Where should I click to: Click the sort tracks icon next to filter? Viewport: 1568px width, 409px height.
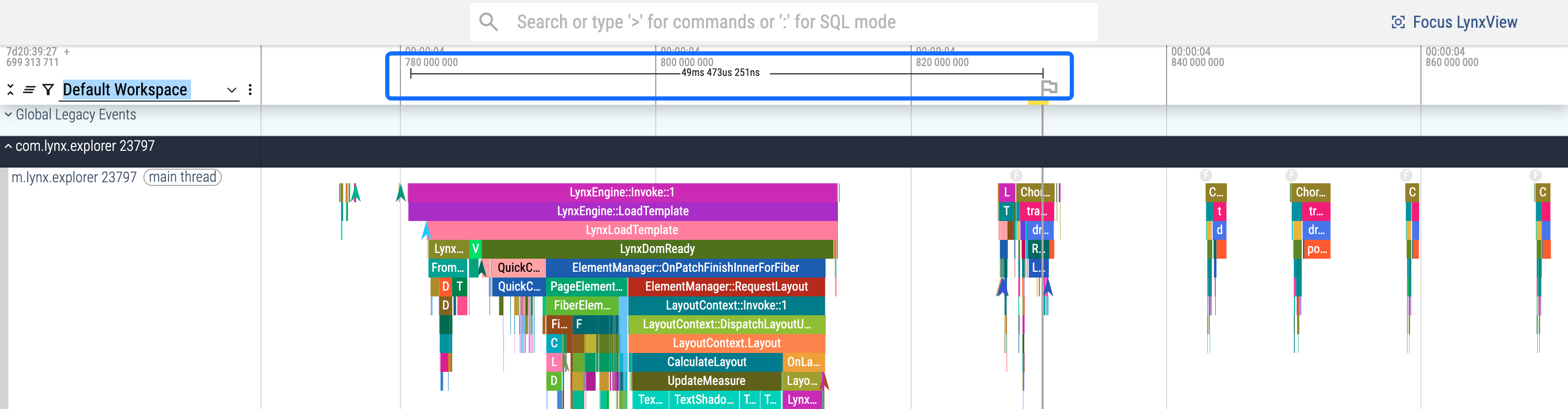[x=29, y=90]
